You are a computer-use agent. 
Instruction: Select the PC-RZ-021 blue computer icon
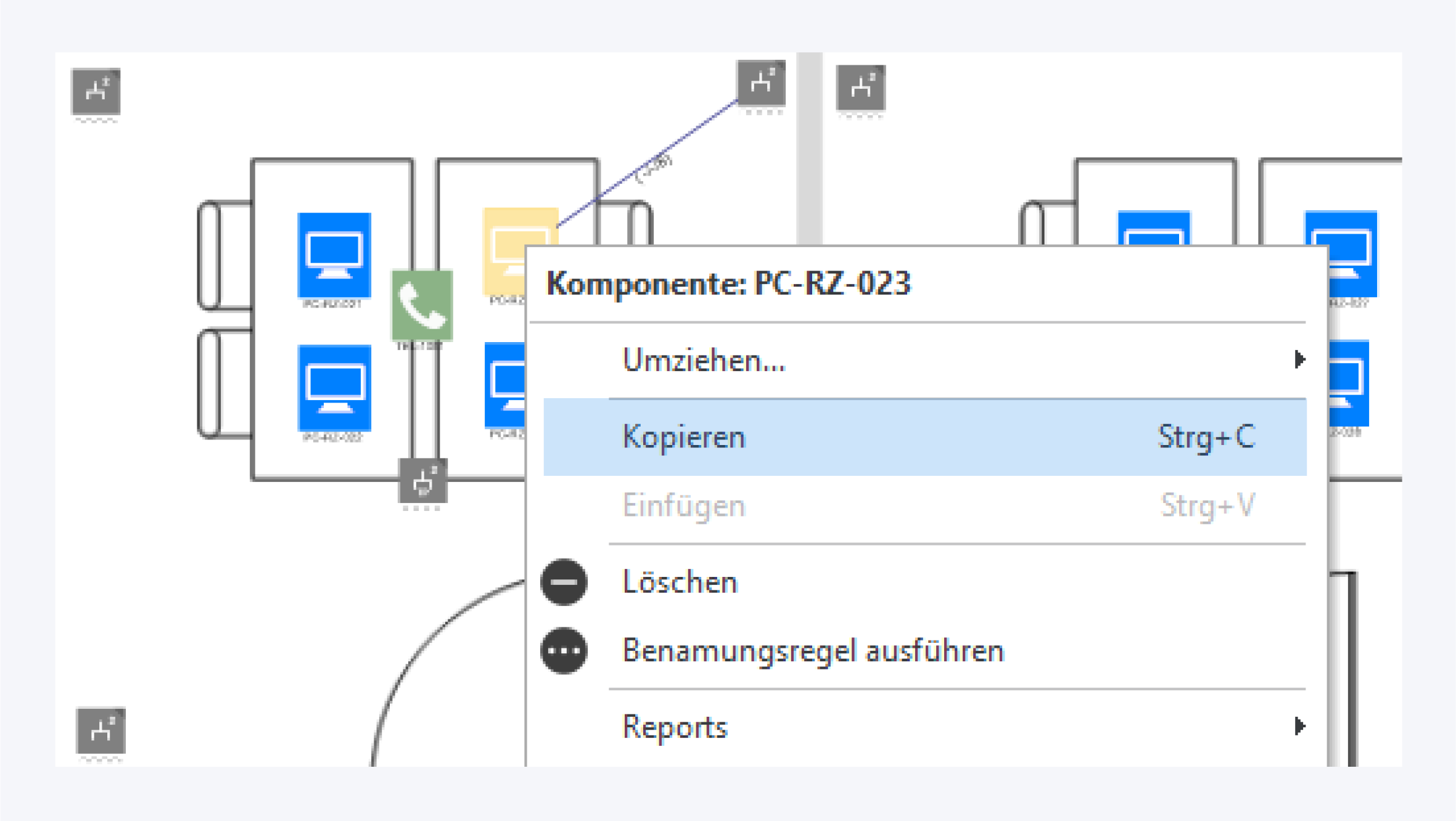pos(334,255)
